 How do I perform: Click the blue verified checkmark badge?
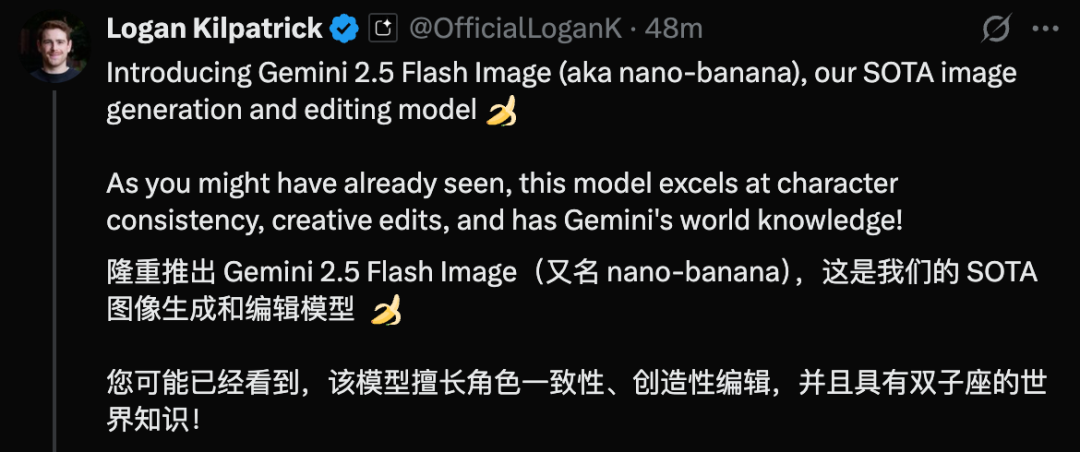[345, 30]
